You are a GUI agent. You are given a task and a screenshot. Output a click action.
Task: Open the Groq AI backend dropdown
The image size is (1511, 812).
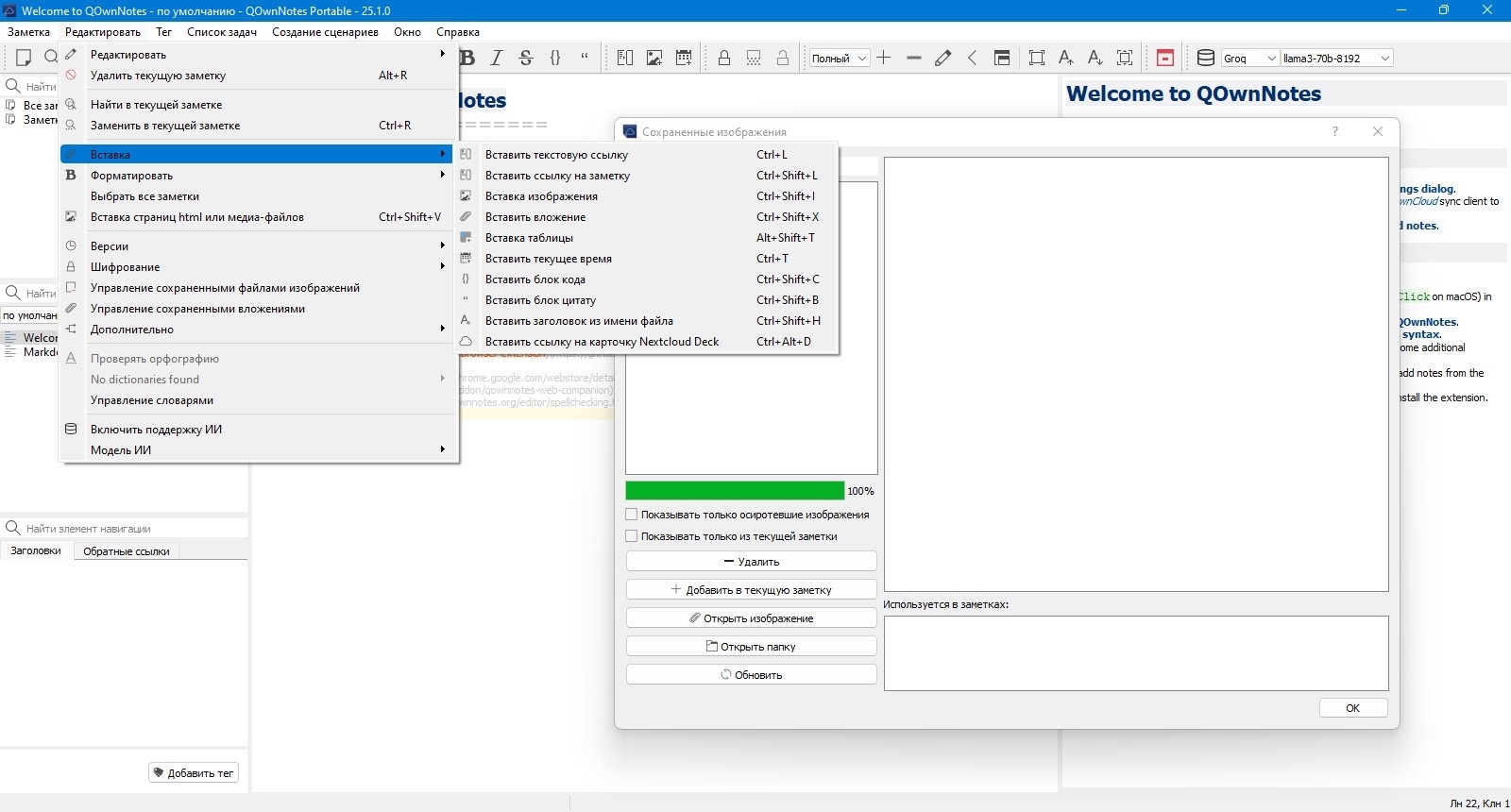[1250, 58]
